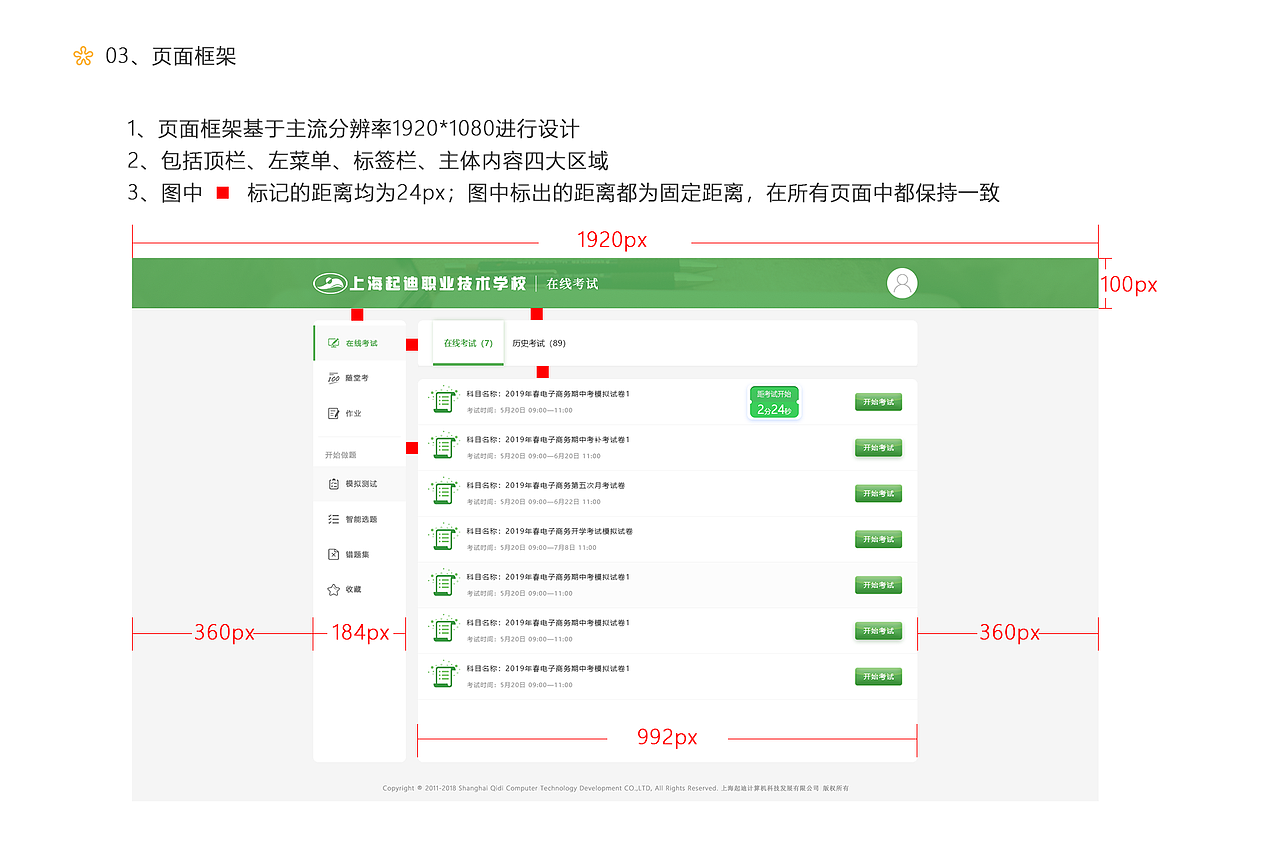Screen dimensions: 1280x850
Task: Click 开始考试 for 第五次月考试卷
Action: [x=878, y=493]
